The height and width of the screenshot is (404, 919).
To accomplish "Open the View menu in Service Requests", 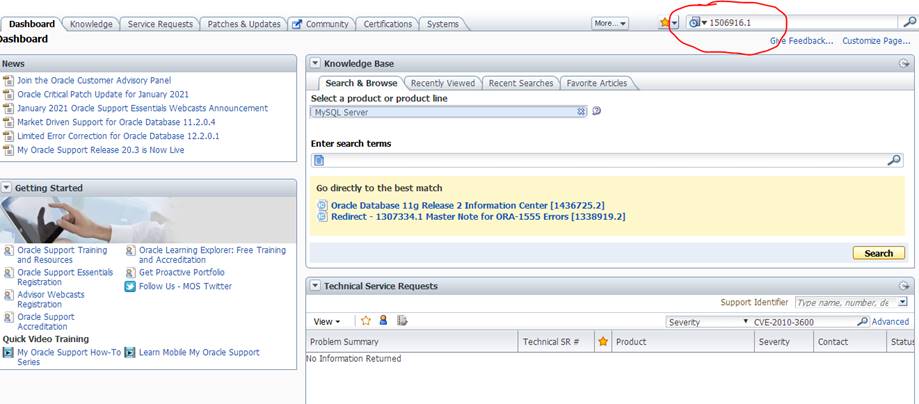I will coord(327,322).
